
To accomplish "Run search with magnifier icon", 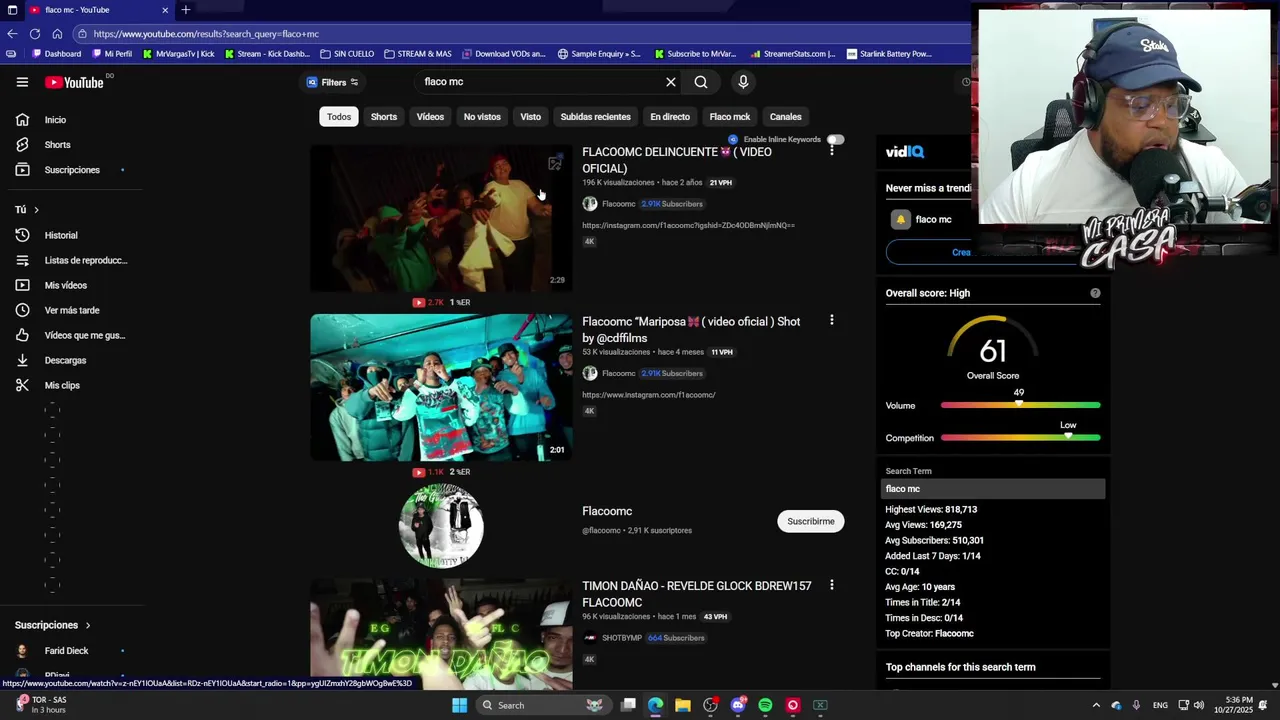I will [x=701, y=82].
